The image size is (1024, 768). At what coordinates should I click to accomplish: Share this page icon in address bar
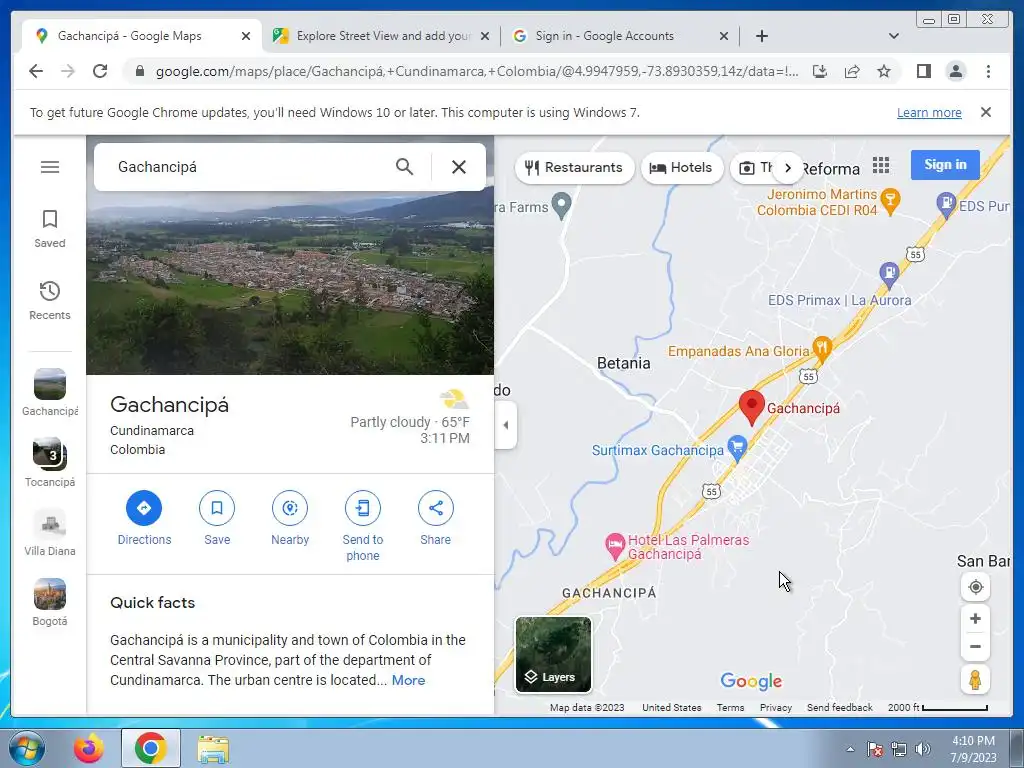point(852,71)
